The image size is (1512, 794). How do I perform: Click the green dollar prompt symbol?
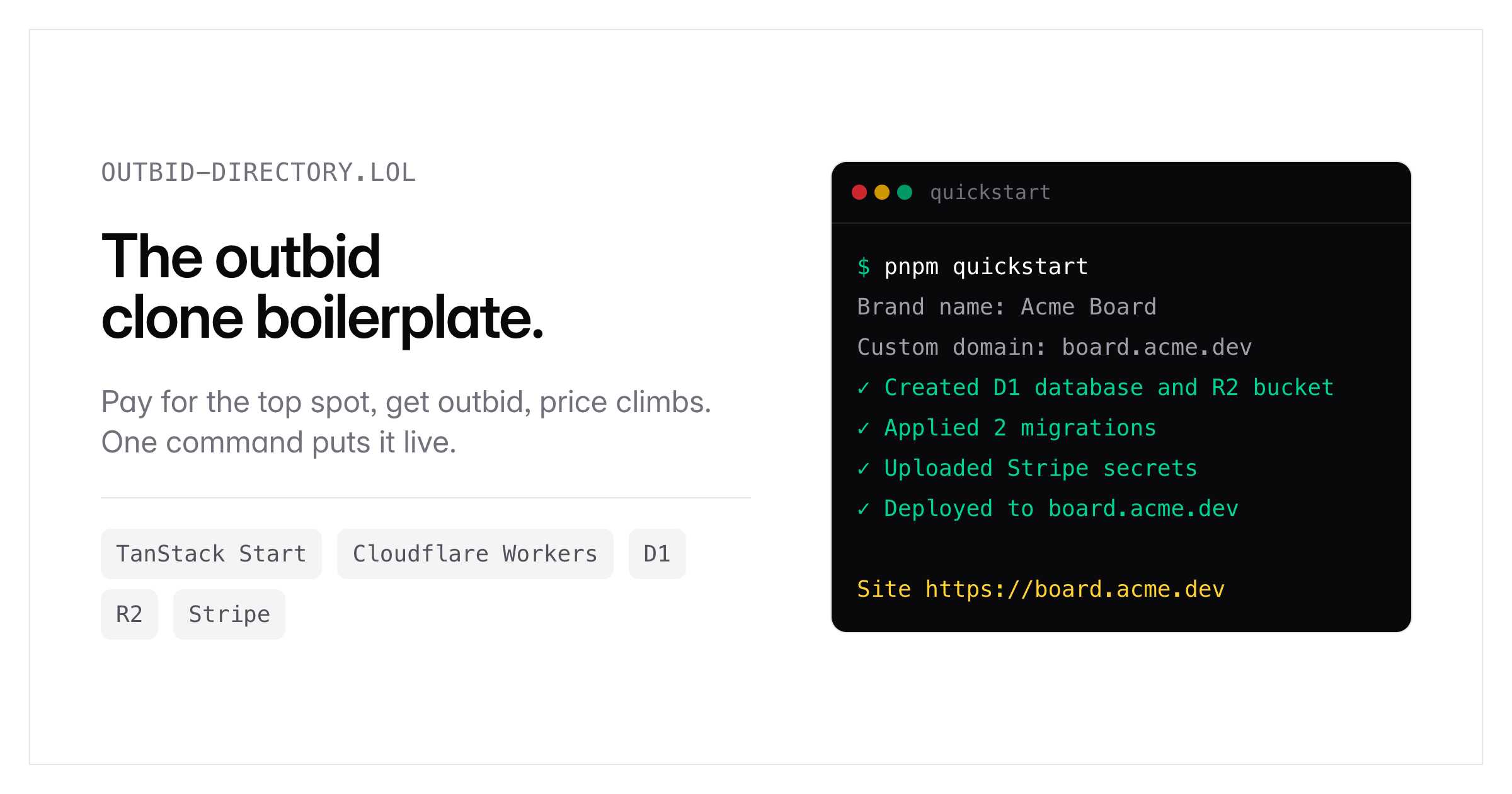[864, 267]
